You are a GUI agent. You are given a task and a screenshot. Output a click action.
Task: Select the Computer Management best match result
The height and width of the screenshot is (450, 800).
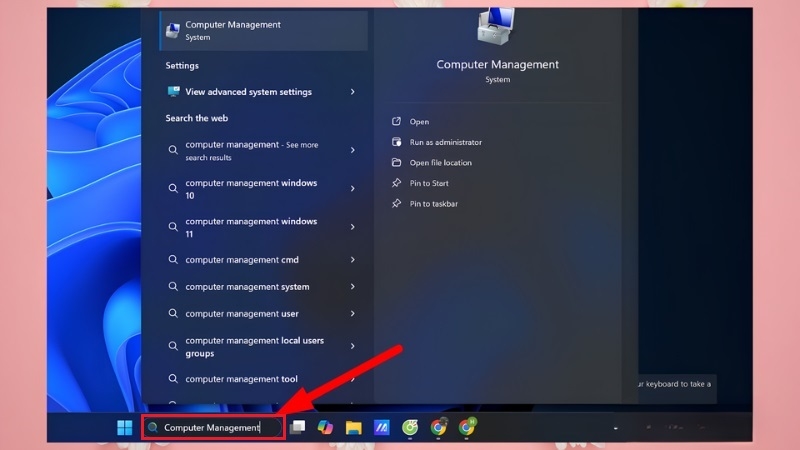[x=264, y=31]
